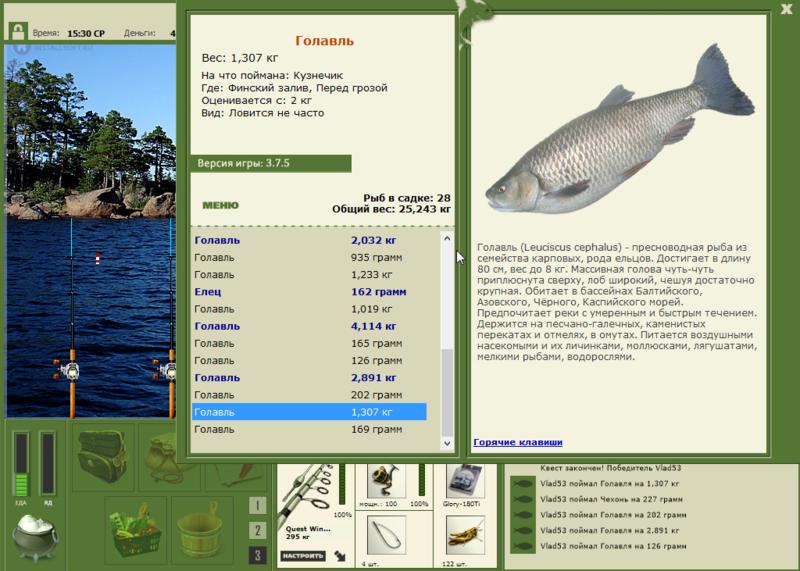The image size is (800, 571).
Task: Select the fishing hook item
Action: [387, 535]
